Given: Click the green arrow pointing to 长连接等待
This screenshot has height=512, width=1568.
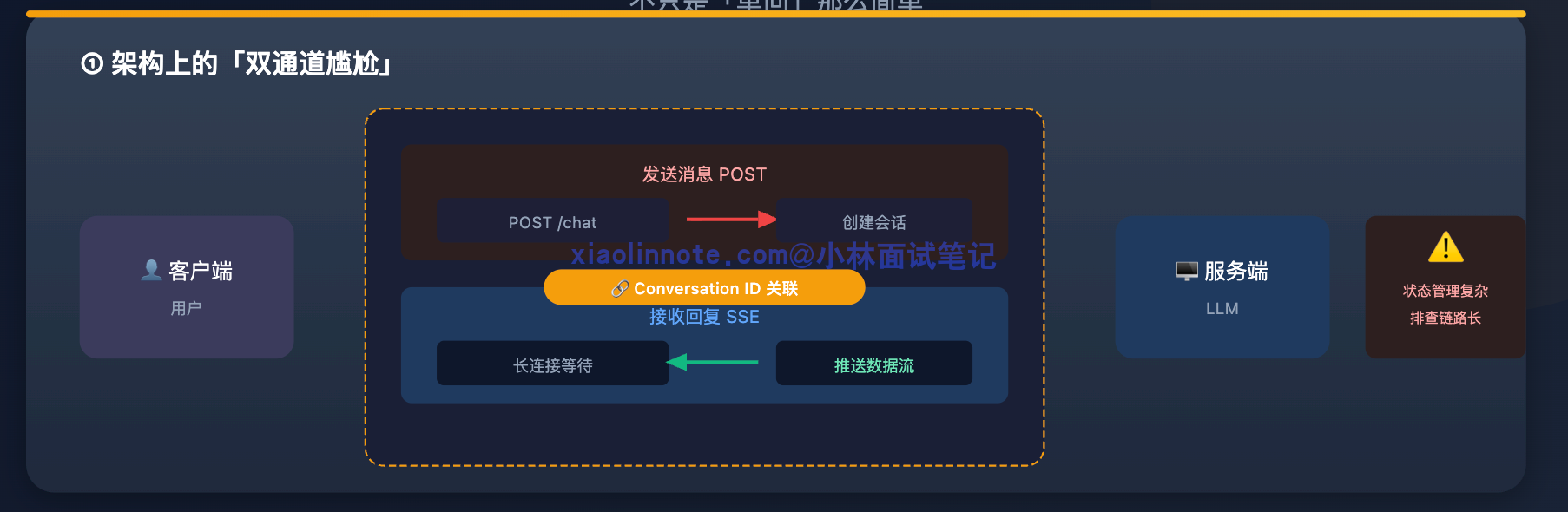Looking at the screenshot, I should tap(712, 362).
